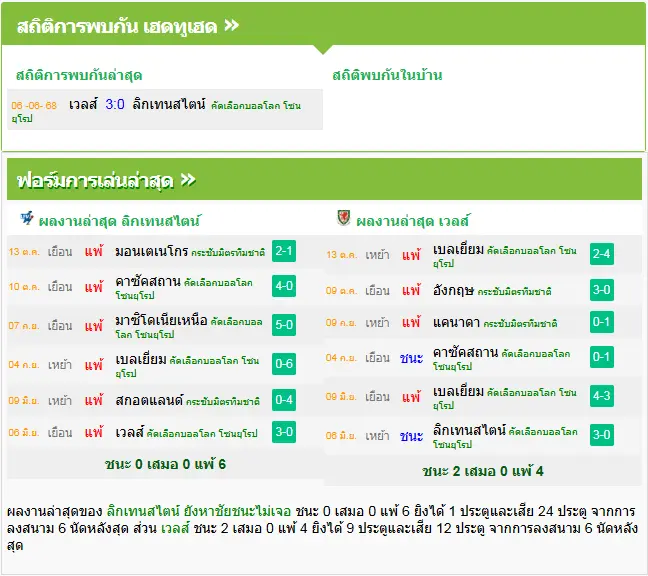The image size is (648, 576).
Task: Open the สถิติการพบกัน เฮดทูเฮด header
Action: click(x=324, y=26)
